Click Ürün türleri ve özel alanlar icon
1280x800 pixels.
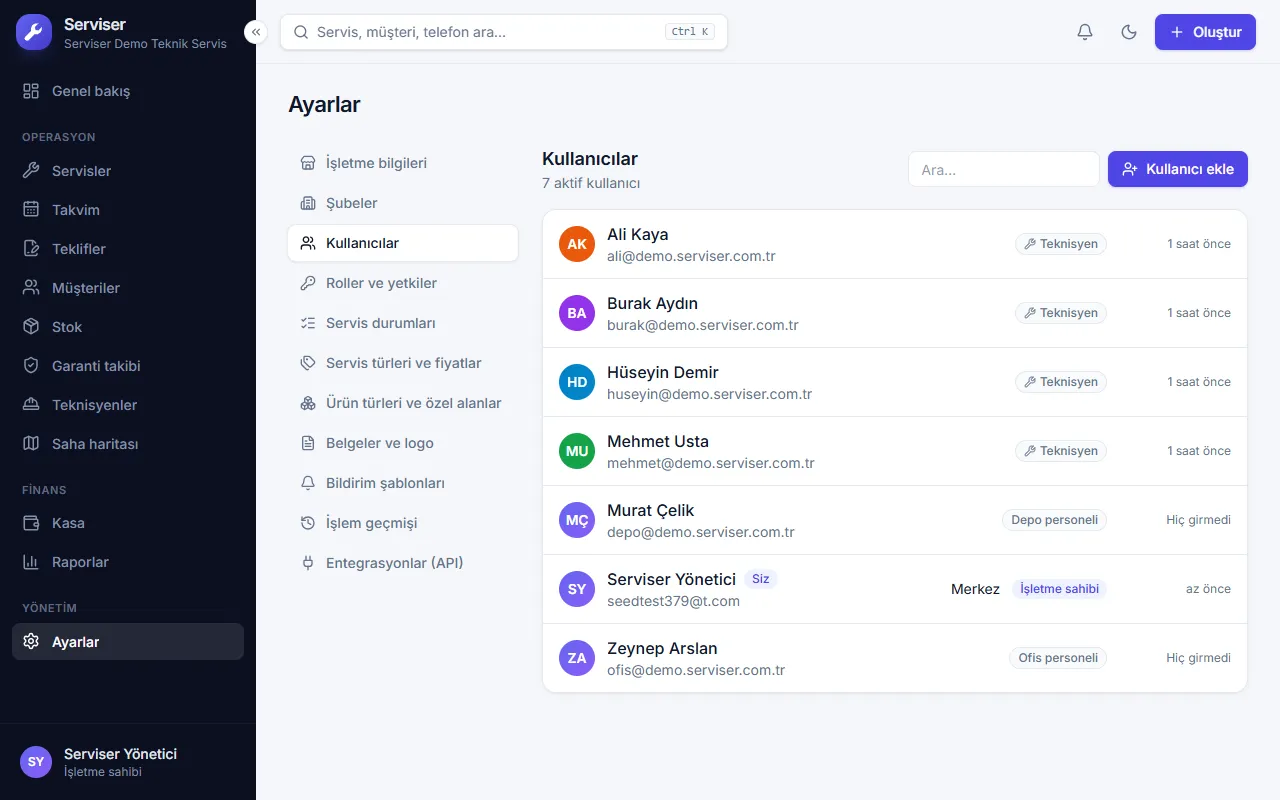pyautogui.click(x=308, y=403)
